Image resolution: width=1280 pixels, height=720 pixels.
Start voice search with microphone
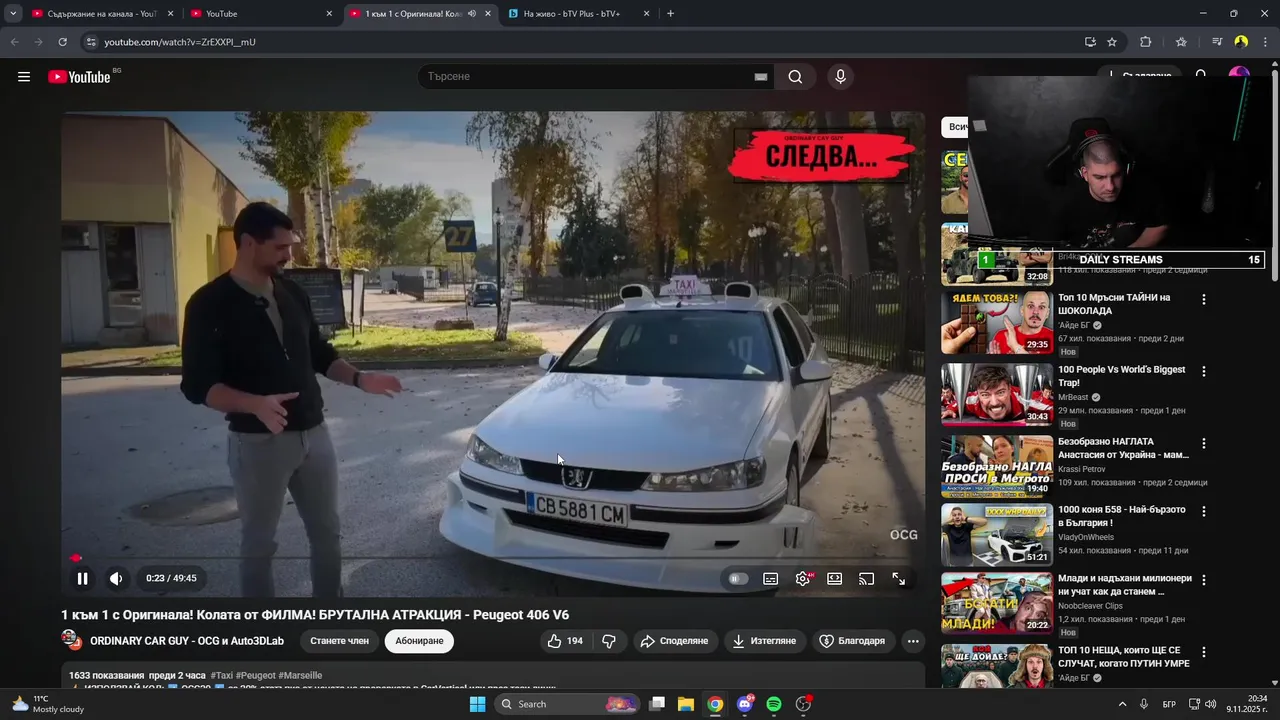pyautogui.click(x=840, y=77)
